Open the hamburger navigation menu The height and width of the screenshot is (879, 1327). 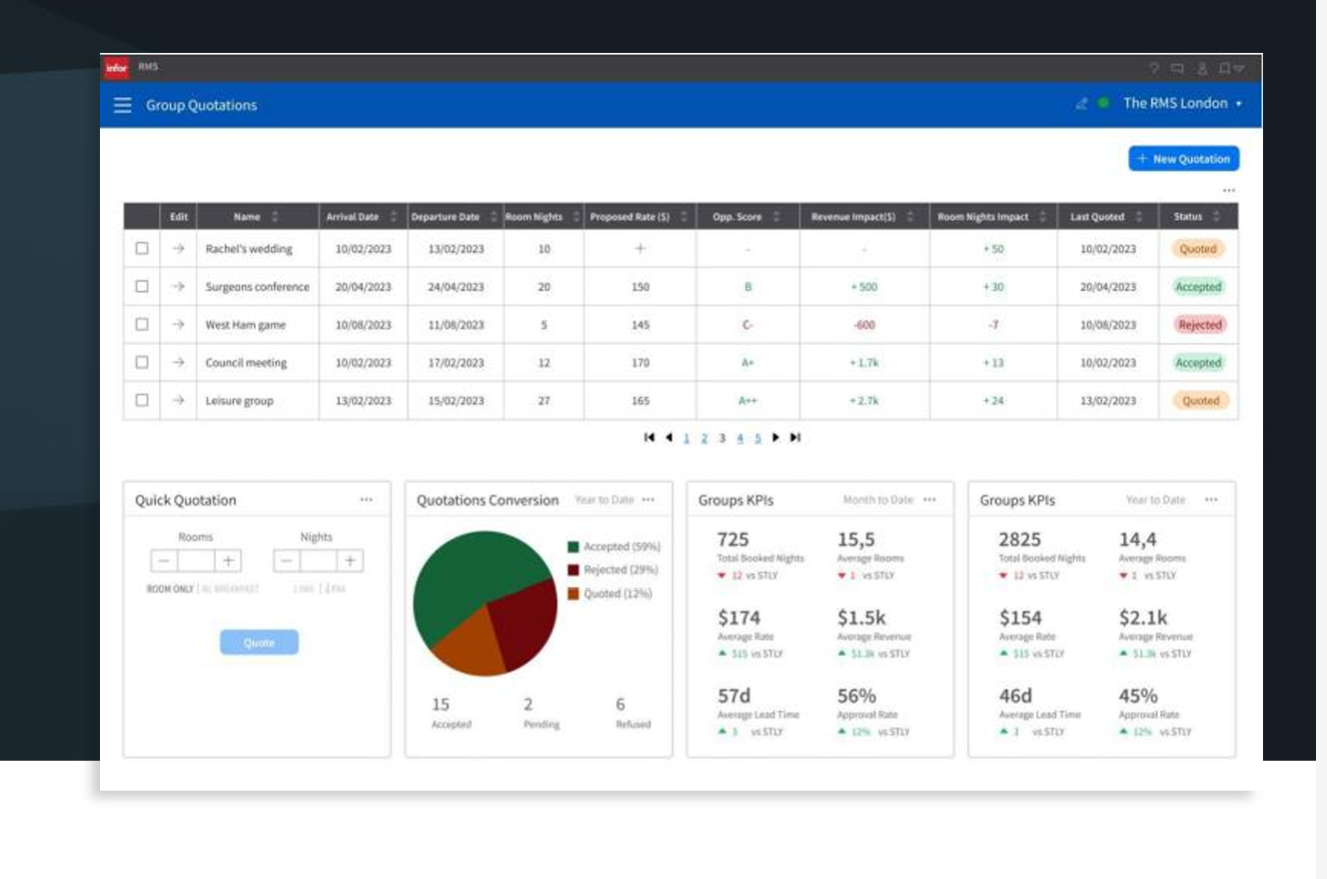[122, 105]
